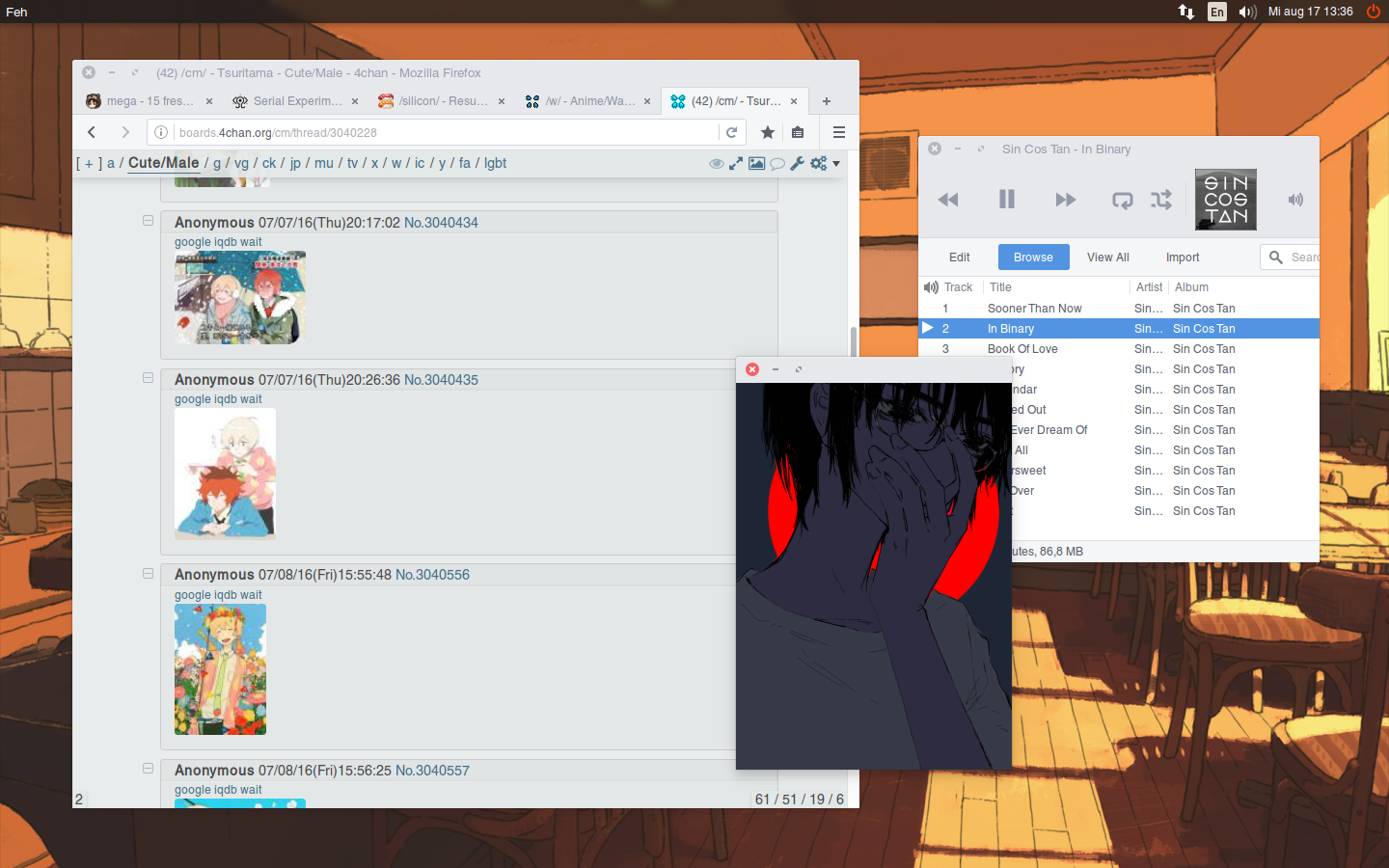Screen dimensions: 1389x868
Task: Open the gallery image icon in 4chan header
Action: pyautogui.click(x=756, y=164)
